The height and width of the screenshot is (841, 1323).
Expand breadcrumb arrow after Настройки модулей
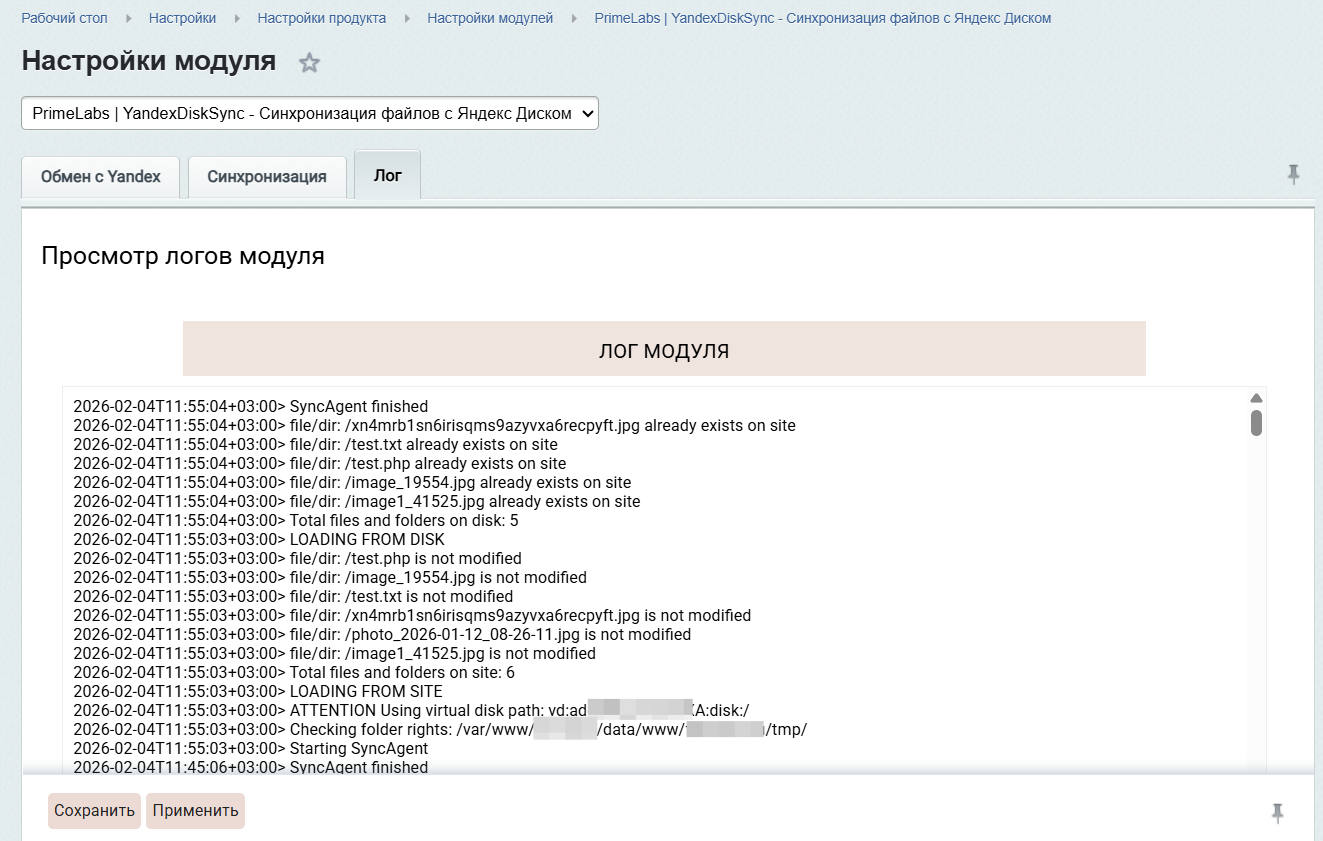click(574, 19)
